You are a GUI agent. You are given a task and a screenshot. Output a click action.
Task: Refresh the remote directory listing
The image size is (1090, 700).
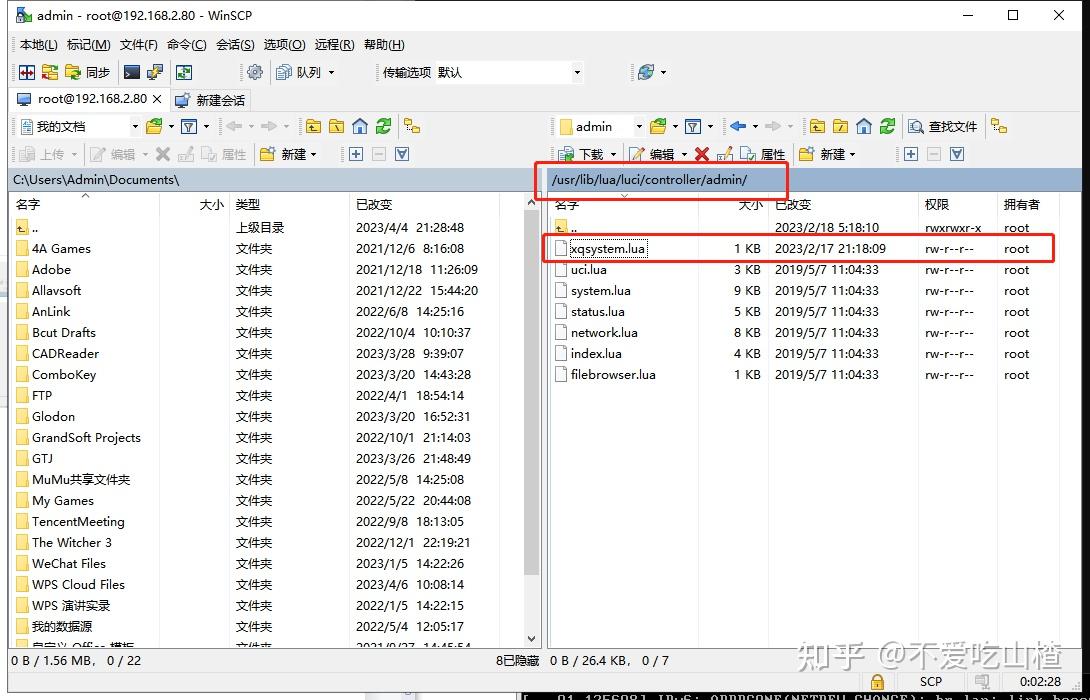pyautogui.click(x=886, y=124)
